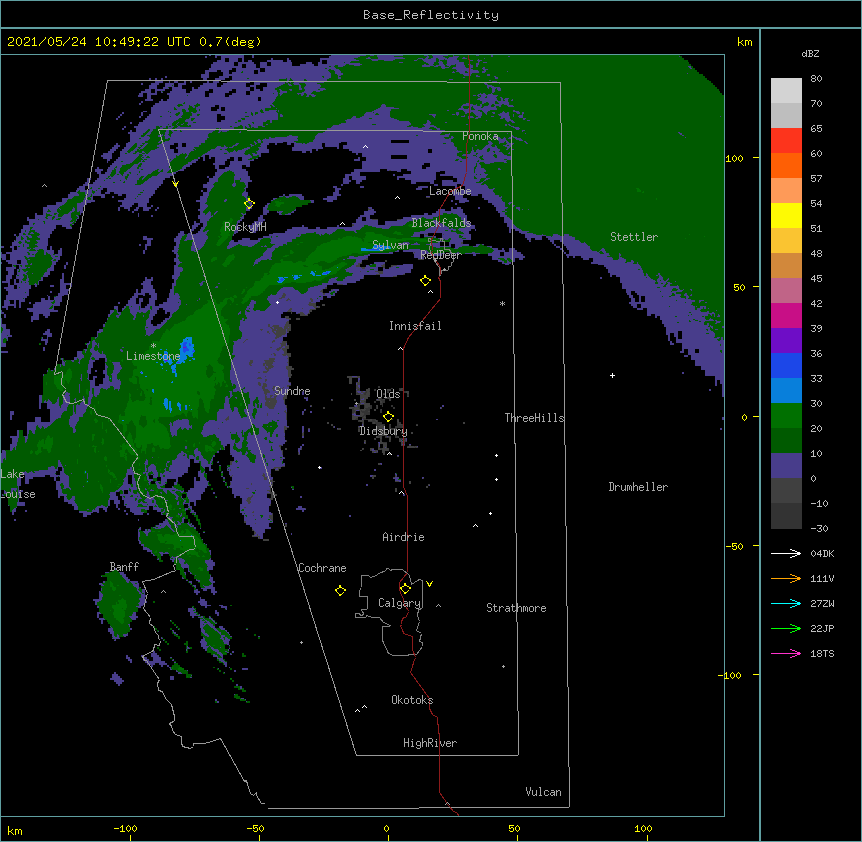Viewport: 862px width, 842px height.
Task: Click the Didsbury town label
Action: 383,431
